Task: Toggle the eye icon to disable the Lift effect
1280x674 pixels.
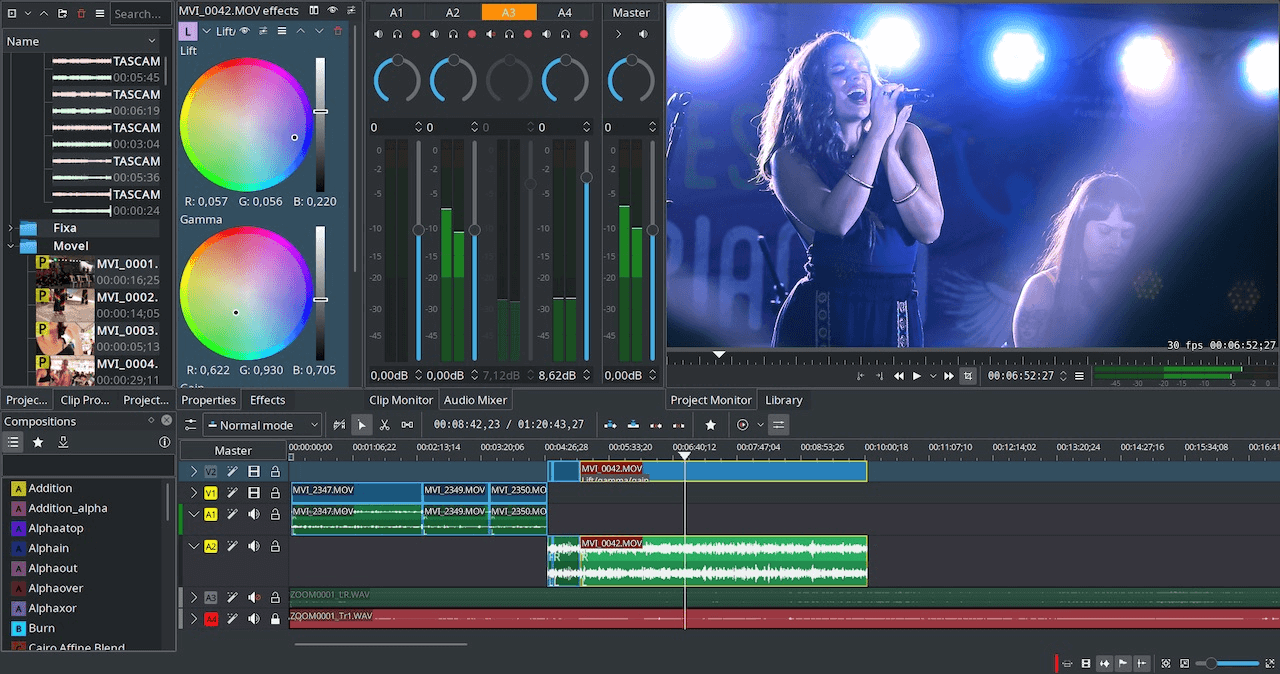Action: click(x=244, y=31)
